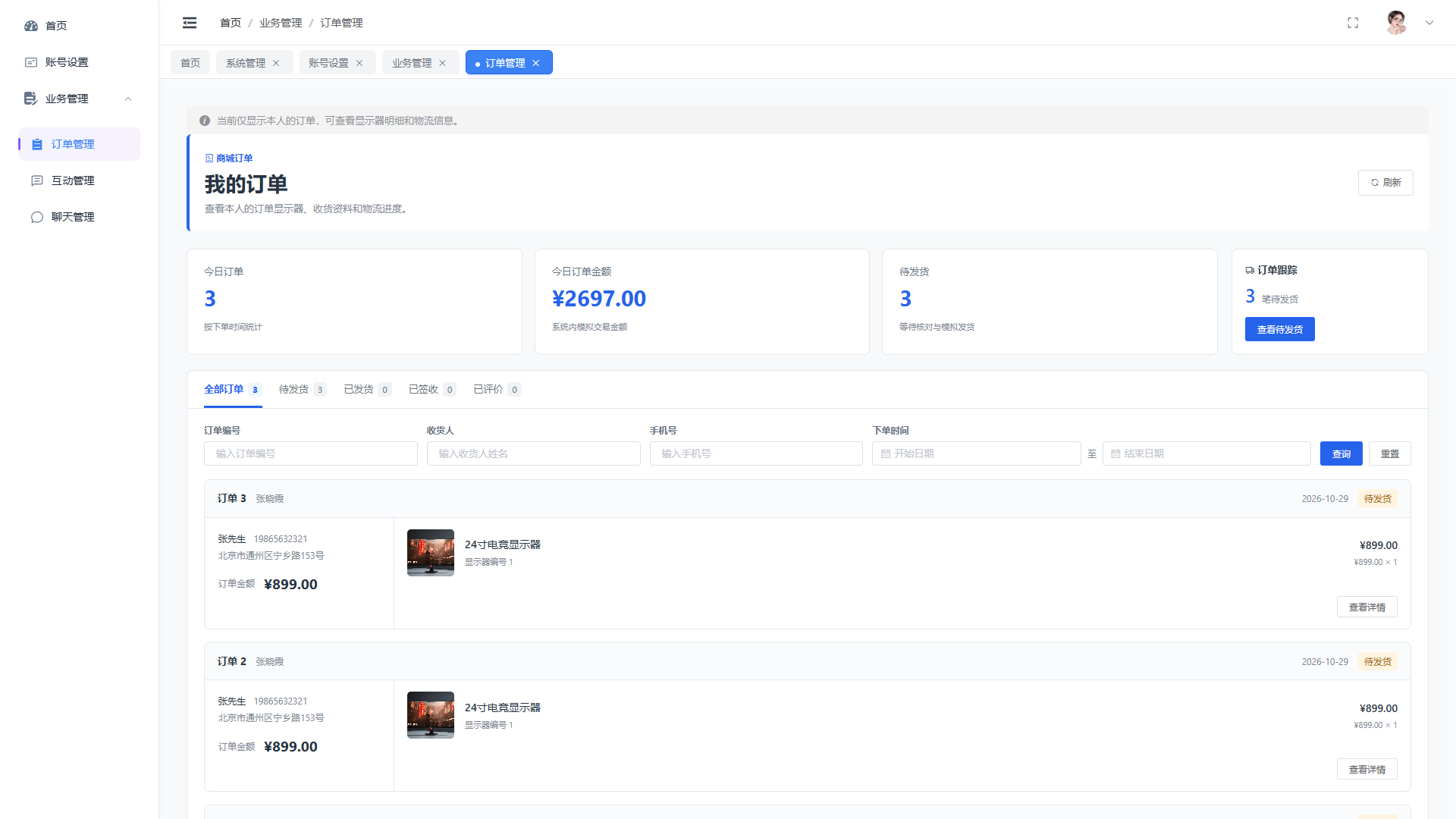Click the 今日订单金额 ¥2697.00 value
The image size is (1456, 819).
[599, 299]
